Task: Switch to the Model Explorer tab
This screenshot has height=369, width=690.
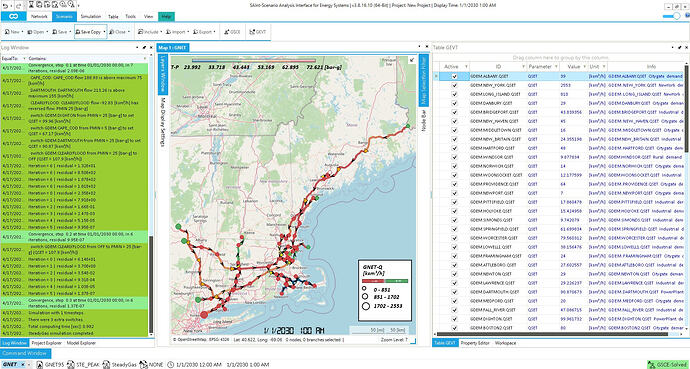Action: (x=81, y=343)
